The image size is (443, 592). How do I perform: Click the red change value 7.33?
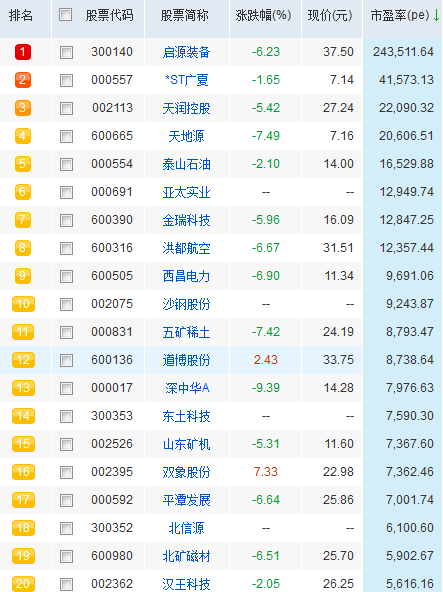pos(265,472)
